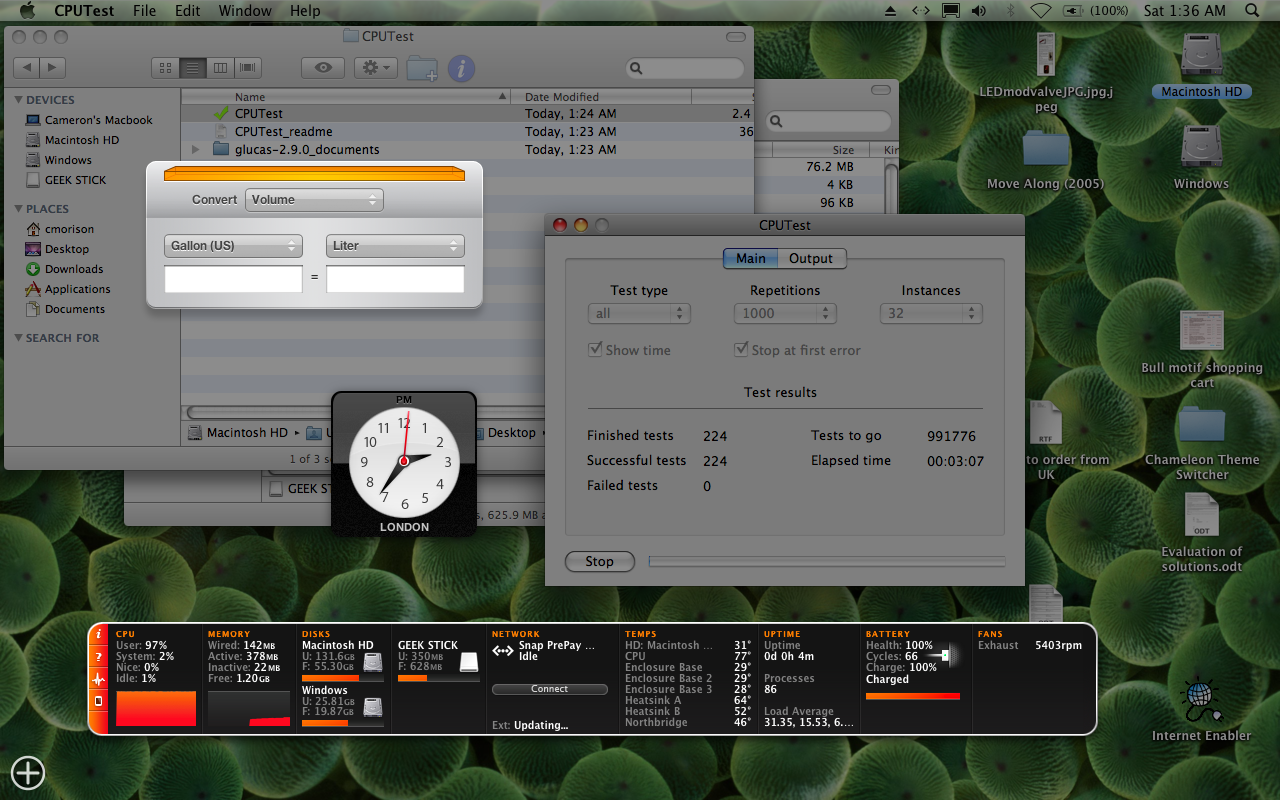1280x800 pixels.
Task: Open the Test type dropdown
Action: coord(639,313)
